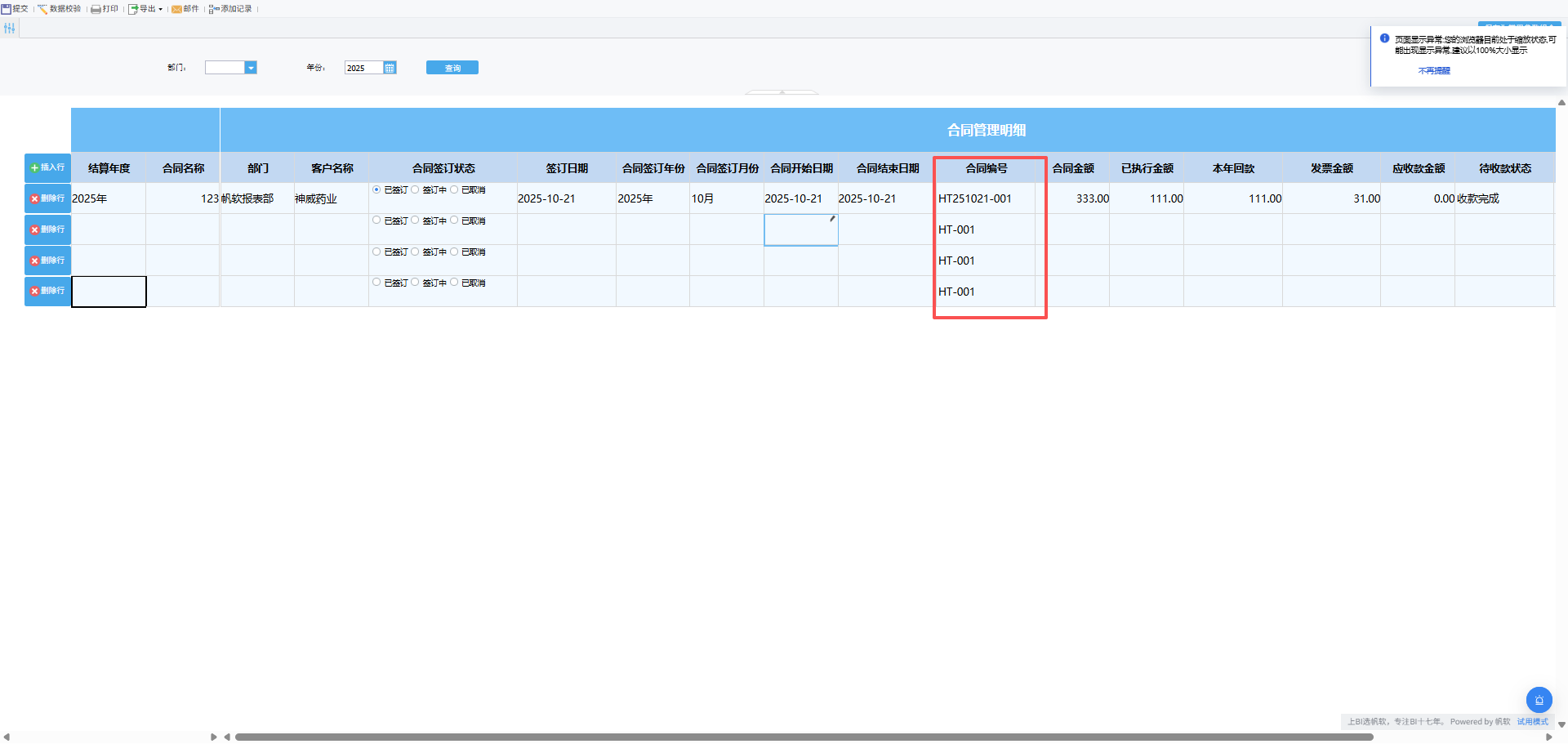The image size is (1568, 744).
Task: Select 签订中 radio in the first row
Action: (x=416, y=190)
